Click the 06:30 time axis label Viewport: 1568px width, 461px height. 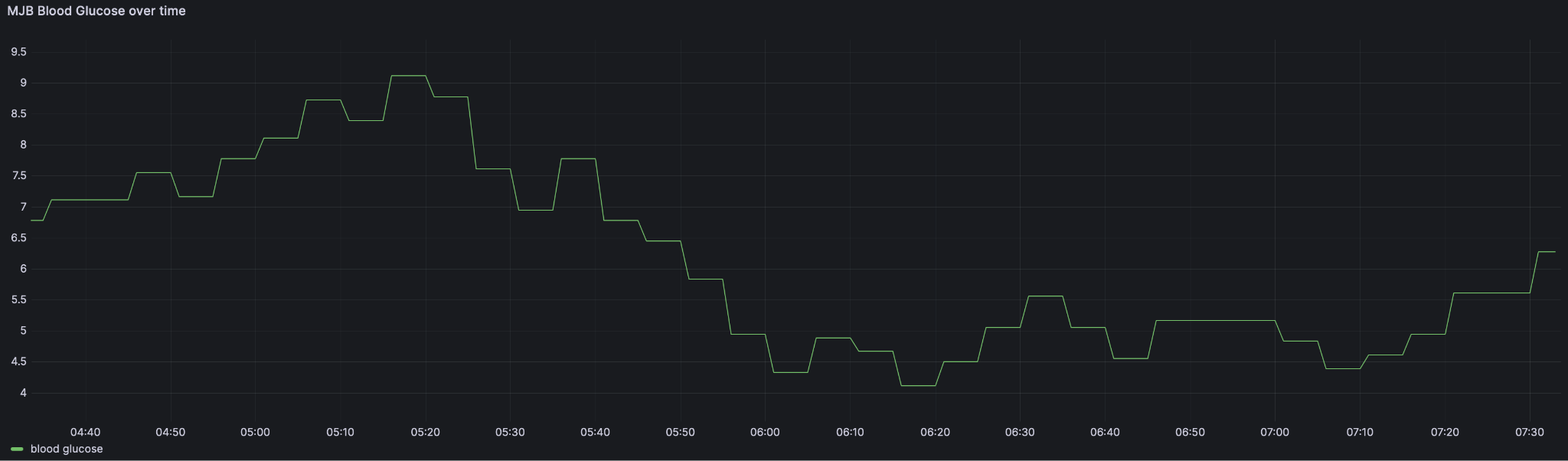click(x=1021, y=432)
